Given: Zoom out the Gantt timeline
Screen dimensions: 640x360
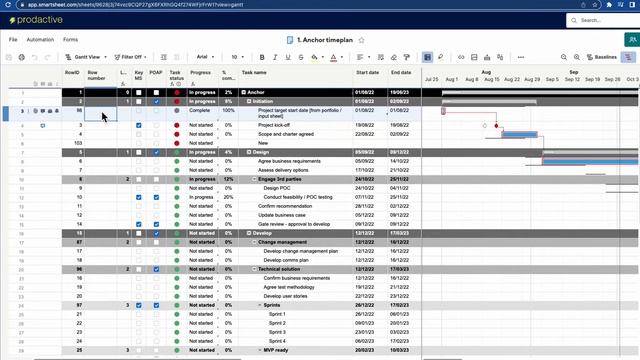Looking at the screenshot, I should pyautogui.click(x=564, y=58).
